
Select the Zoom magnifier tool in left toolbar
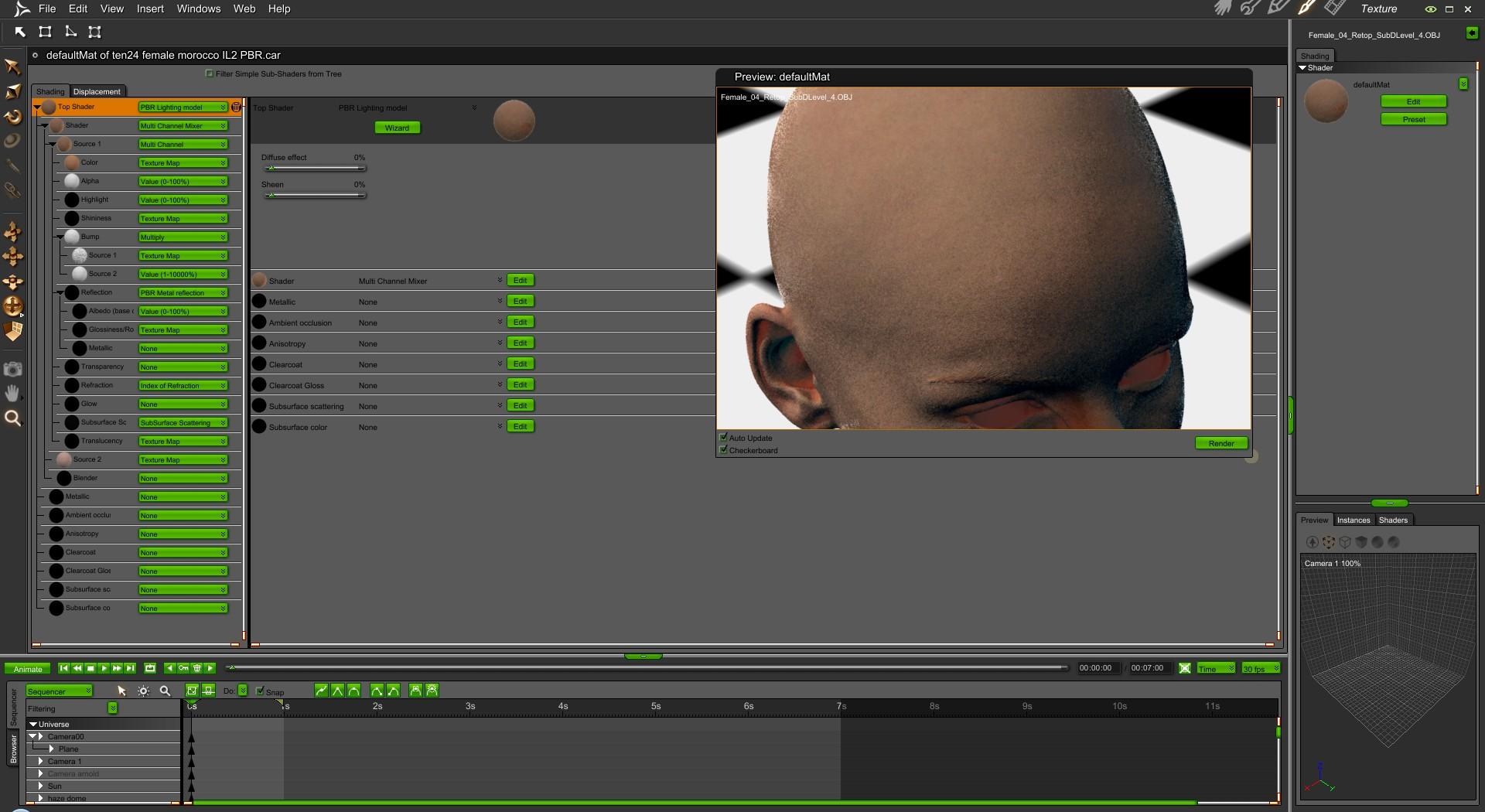pyautogui.click(x=12, y=418)
